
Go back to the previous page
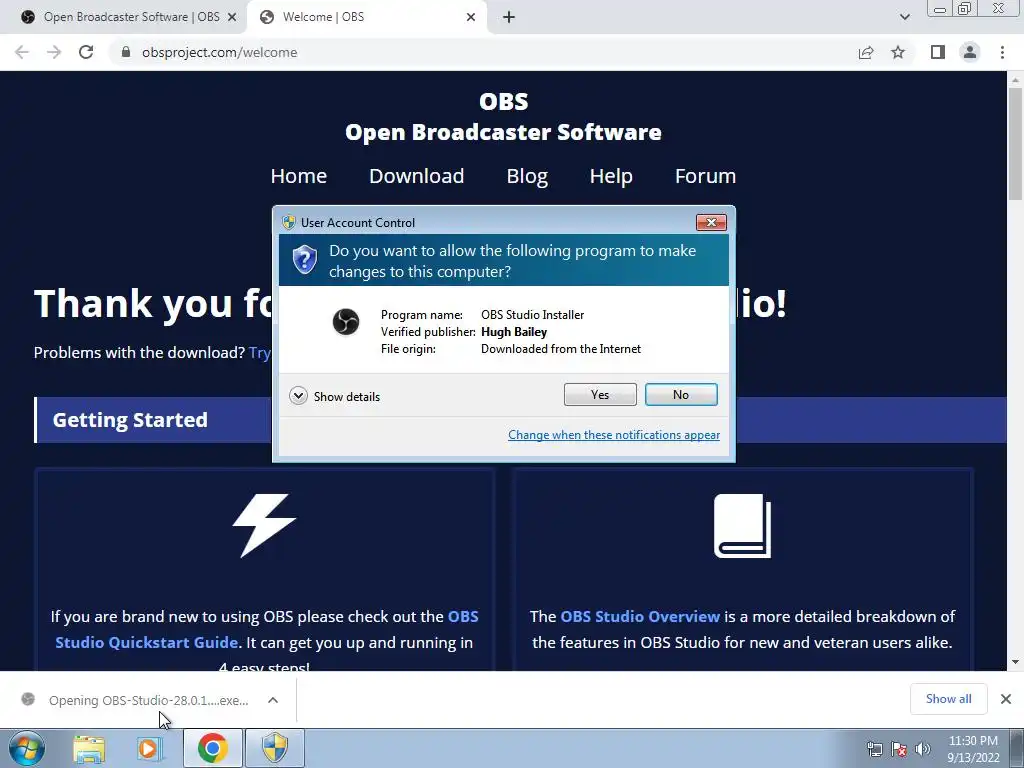coord(22,52)
